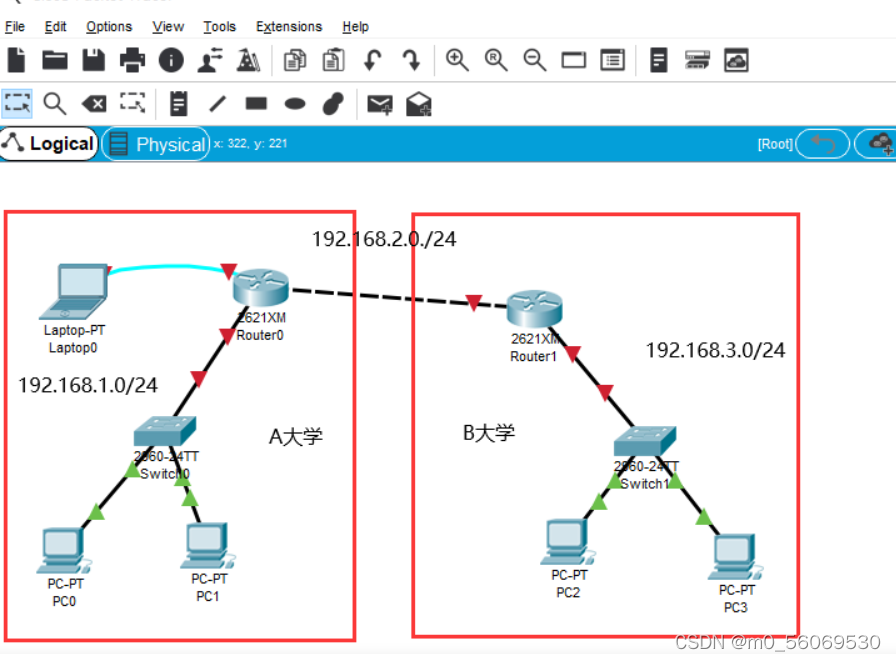This screenshot has height=661, width=896.
Task: Zoom in on the workspace
Action: click(457, 60)
